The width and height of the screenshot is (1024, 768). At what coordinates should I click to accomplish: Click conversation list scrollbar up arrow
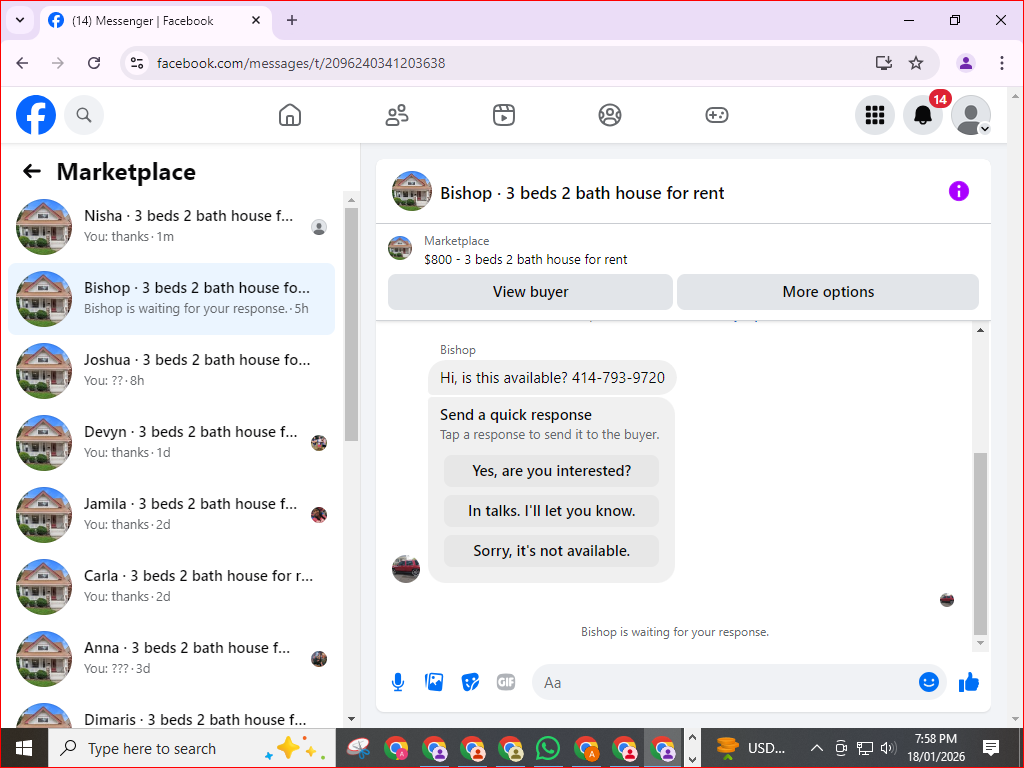point(351,200)
